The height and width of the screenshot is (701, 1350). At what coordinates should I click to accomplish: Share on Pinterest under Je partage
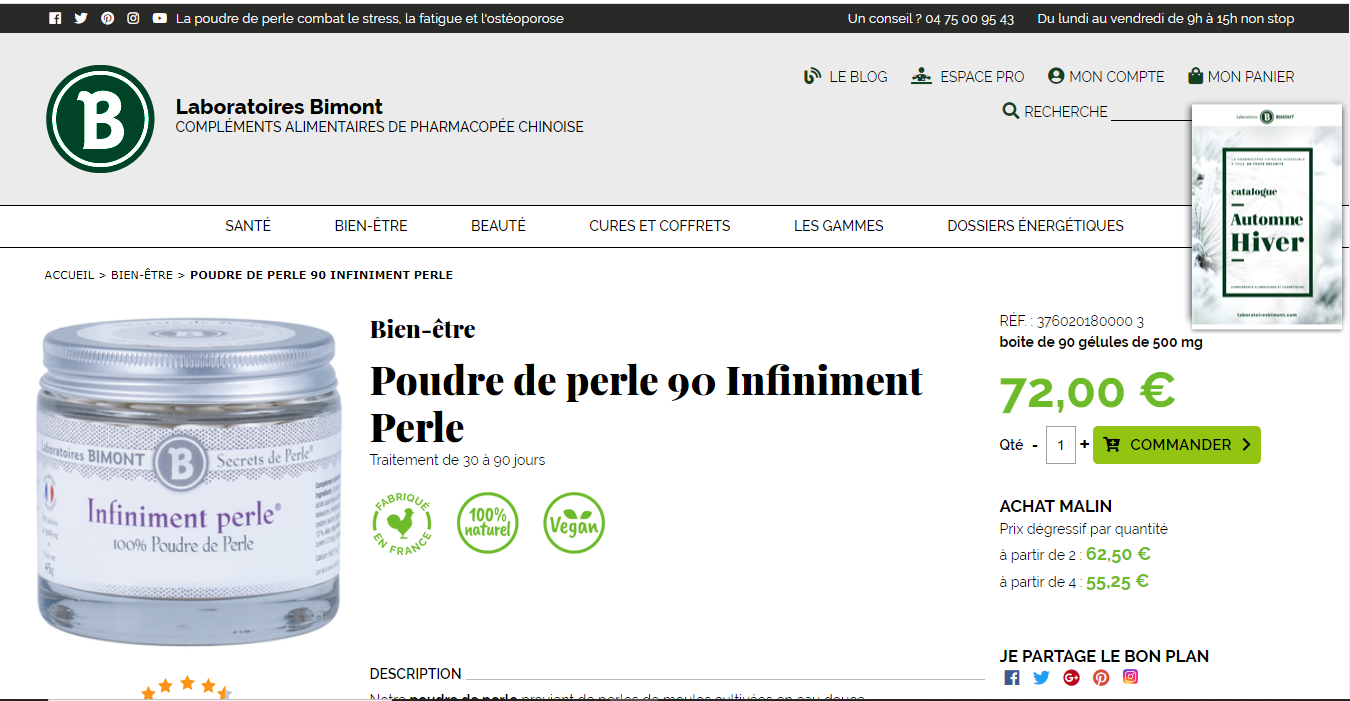tap(1101, 678)
